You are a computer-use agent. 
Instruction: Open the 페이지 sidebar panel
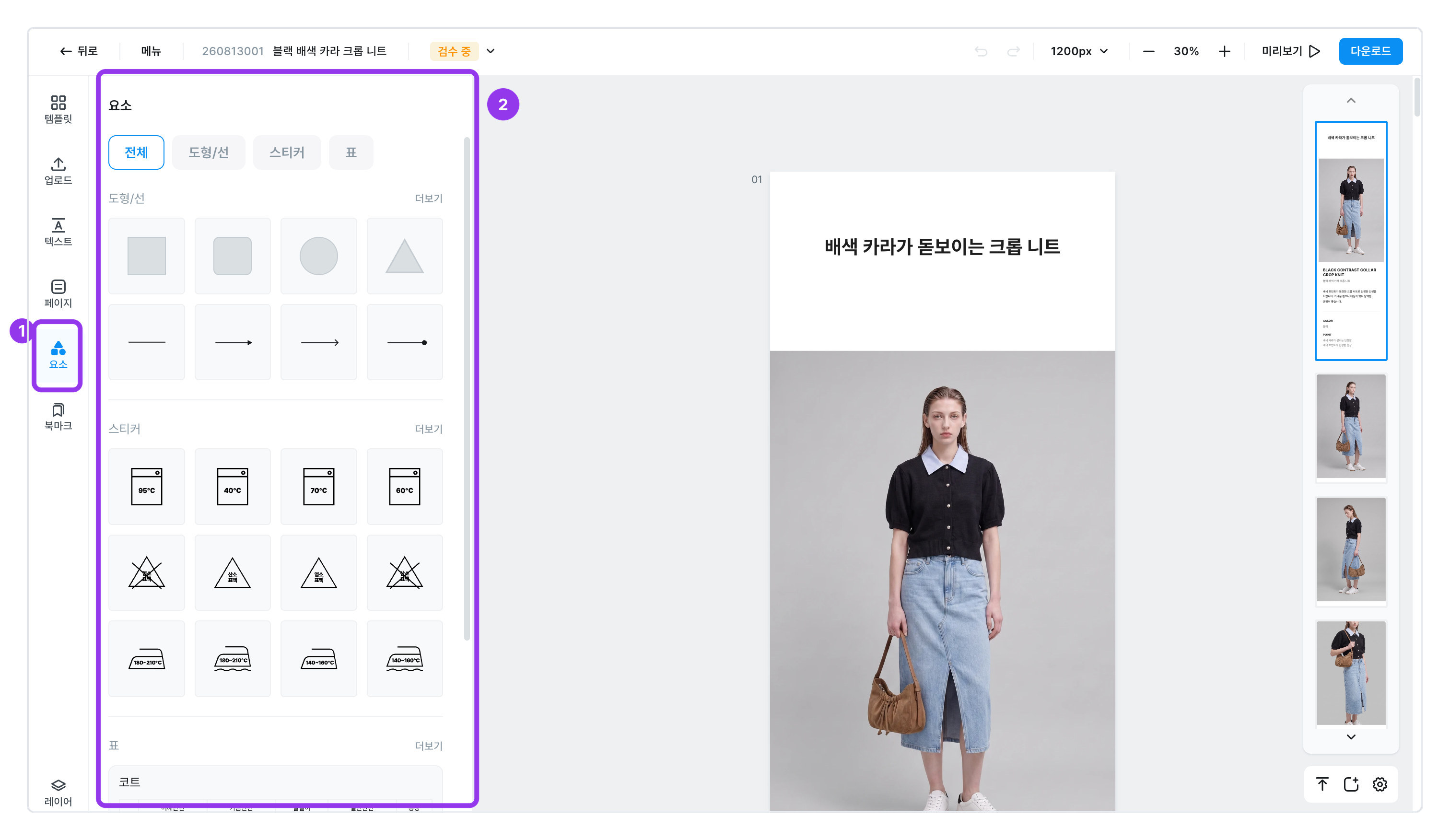58,293
